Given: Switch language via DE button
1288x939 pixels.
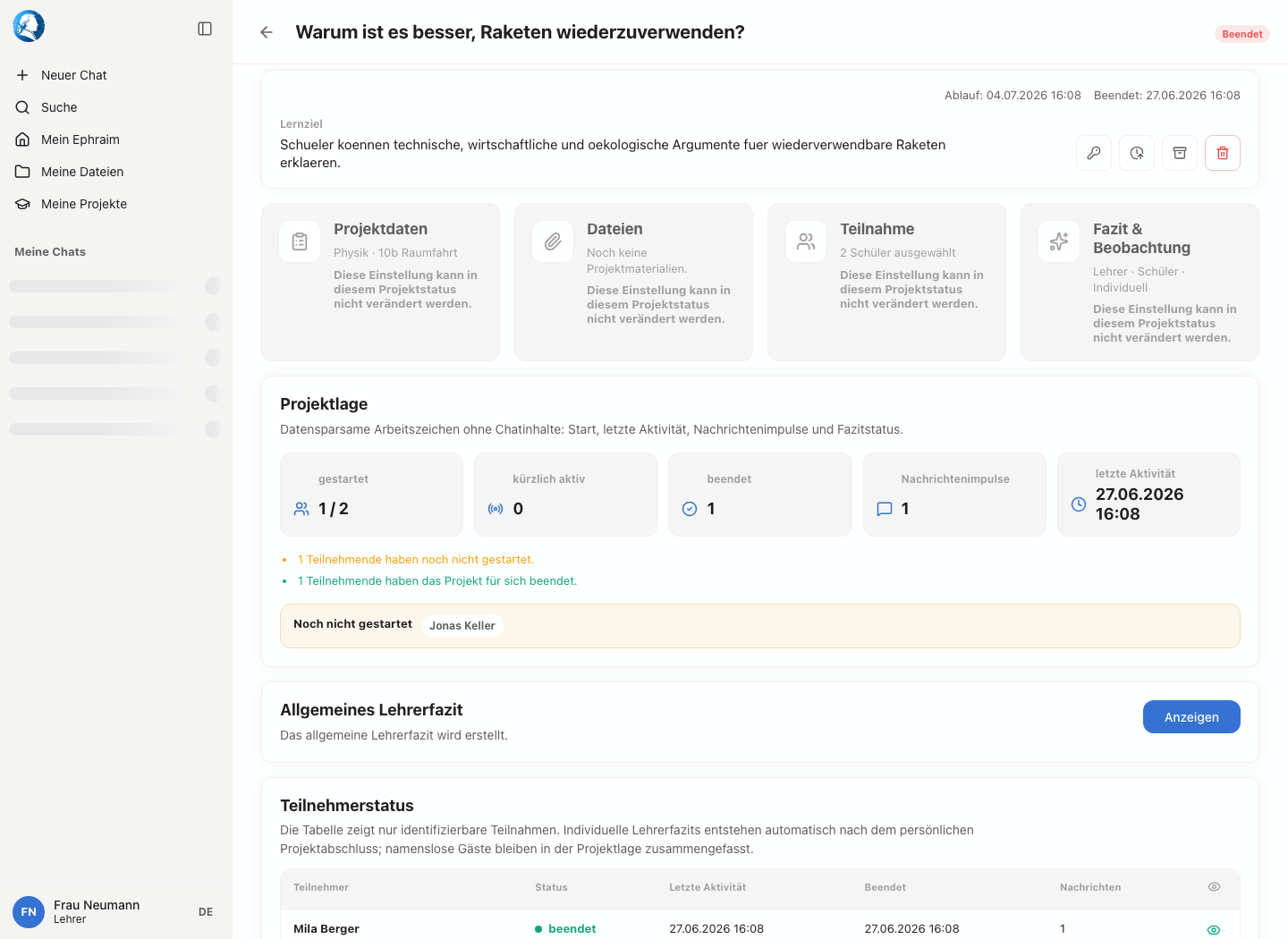Looking at the screenshot, I should [x=206, y=912].
